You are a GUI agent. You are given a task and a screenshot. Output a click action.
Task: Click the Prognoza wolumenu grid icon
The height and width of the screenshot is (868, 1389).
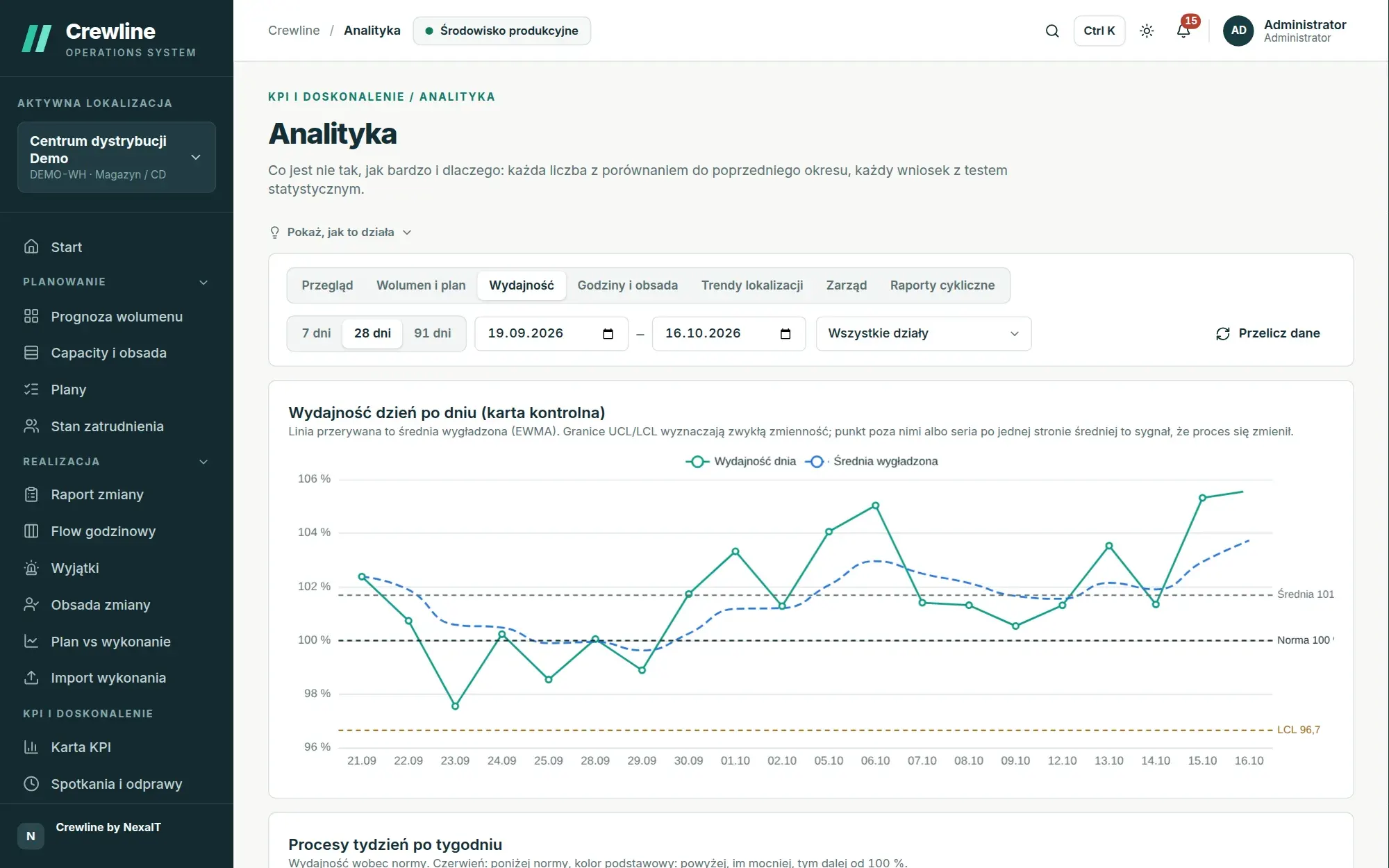pyautogui.click(x=31, y=317)
